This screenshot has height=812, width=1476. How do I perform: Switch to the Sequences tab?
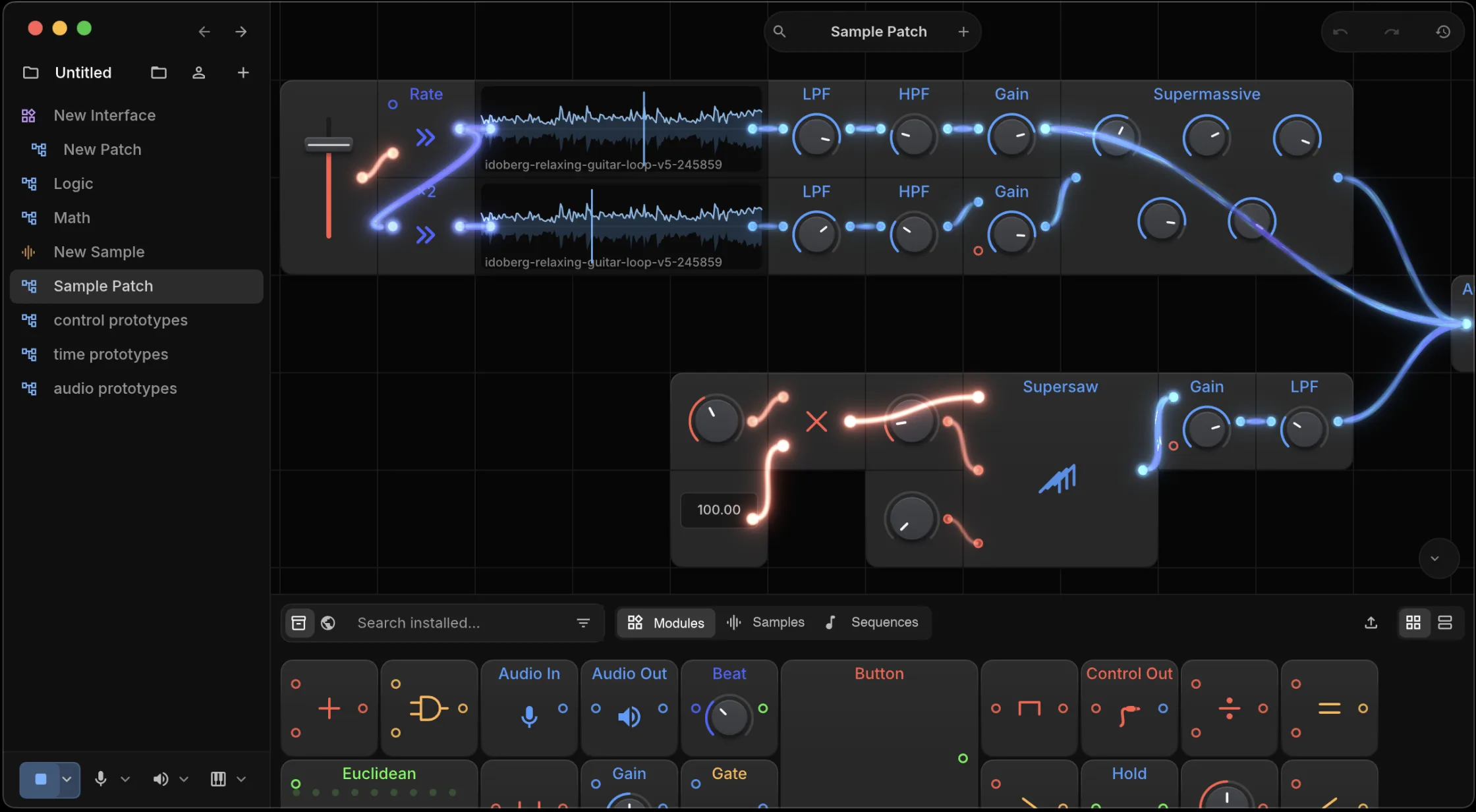[x=871, y=622]
